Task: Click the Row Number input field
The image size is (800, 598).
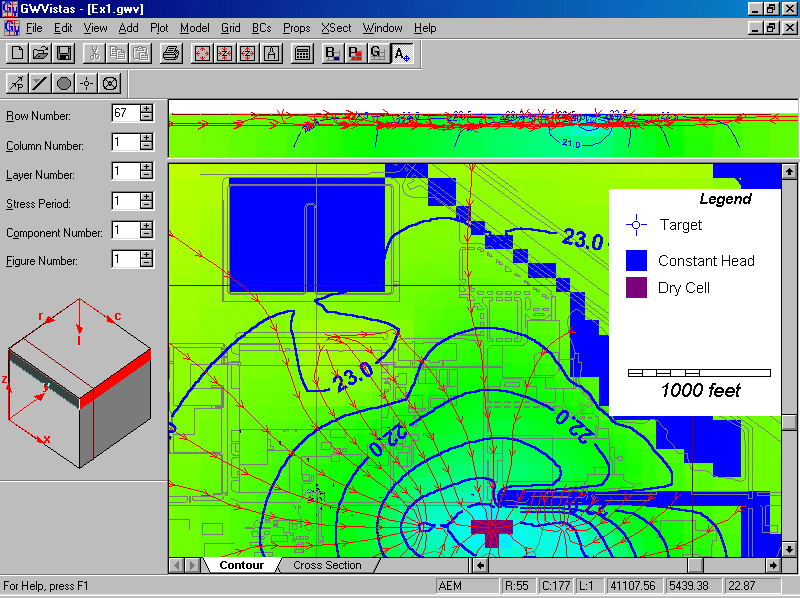Action: click(126, 113)
